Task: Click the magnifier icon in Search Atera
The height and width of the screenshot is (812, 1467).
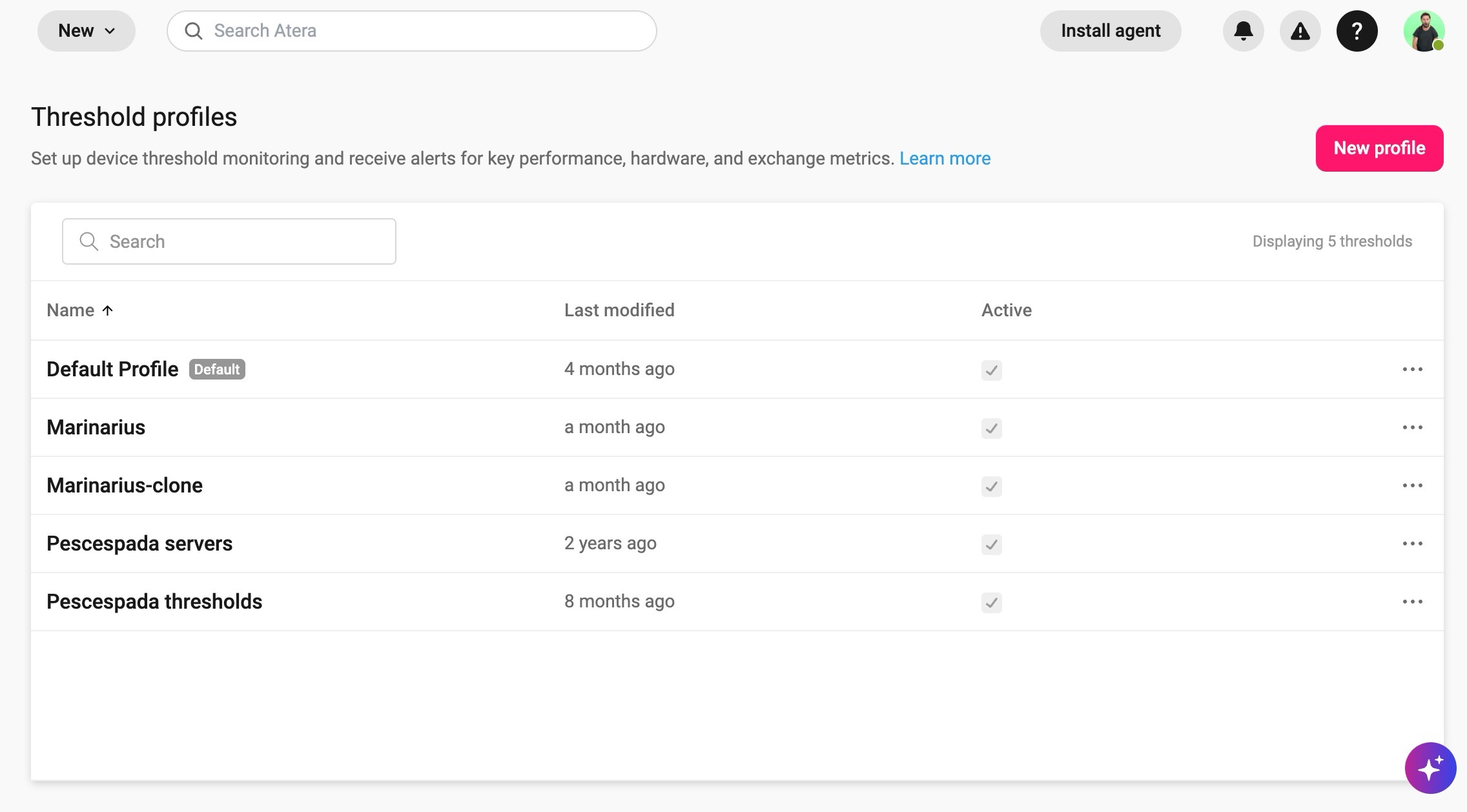Action: point(194,31)
